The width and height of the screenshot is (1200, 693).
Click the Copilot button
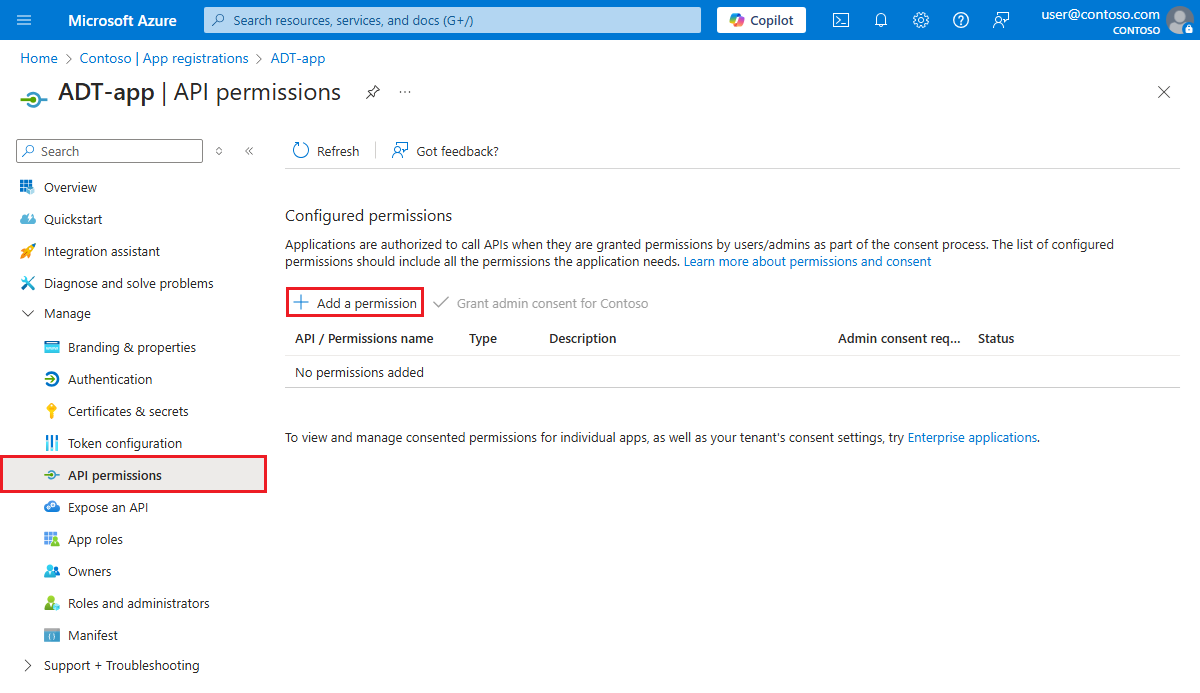click(761, 20)
